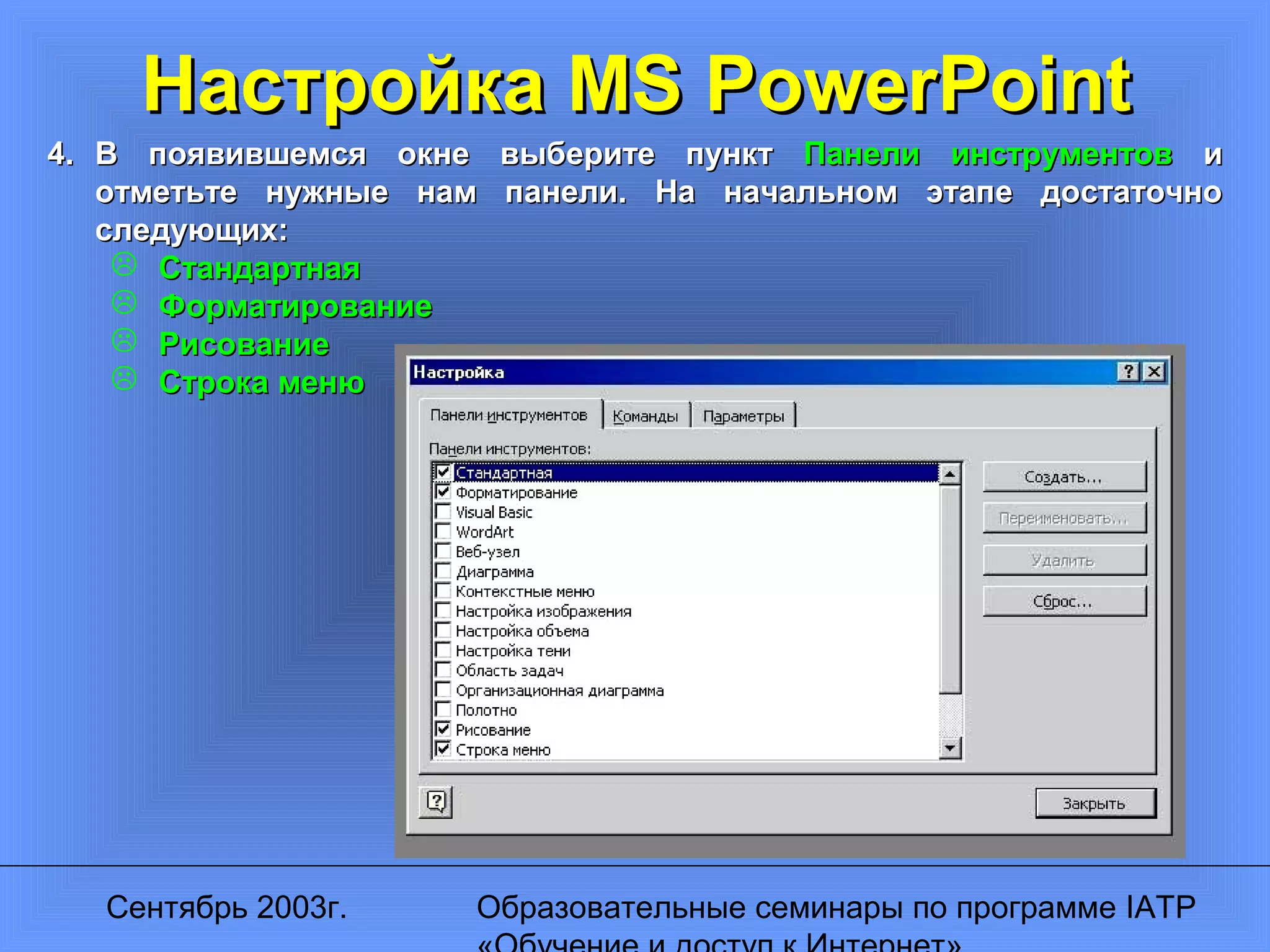Check the Область задач checkbox
Image resolution: width=1270 pixels, height=952 pixels.
tap(443, 671)
